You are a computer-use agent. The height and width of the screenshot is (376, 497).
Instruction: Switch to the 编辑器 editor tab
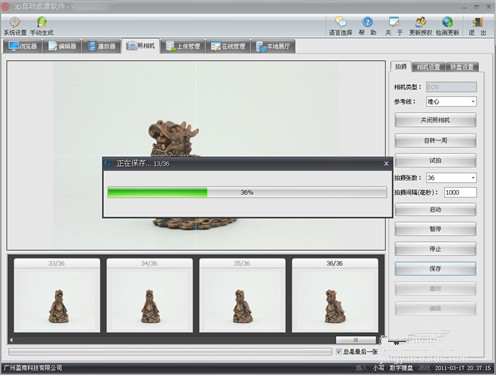[62, 46]
